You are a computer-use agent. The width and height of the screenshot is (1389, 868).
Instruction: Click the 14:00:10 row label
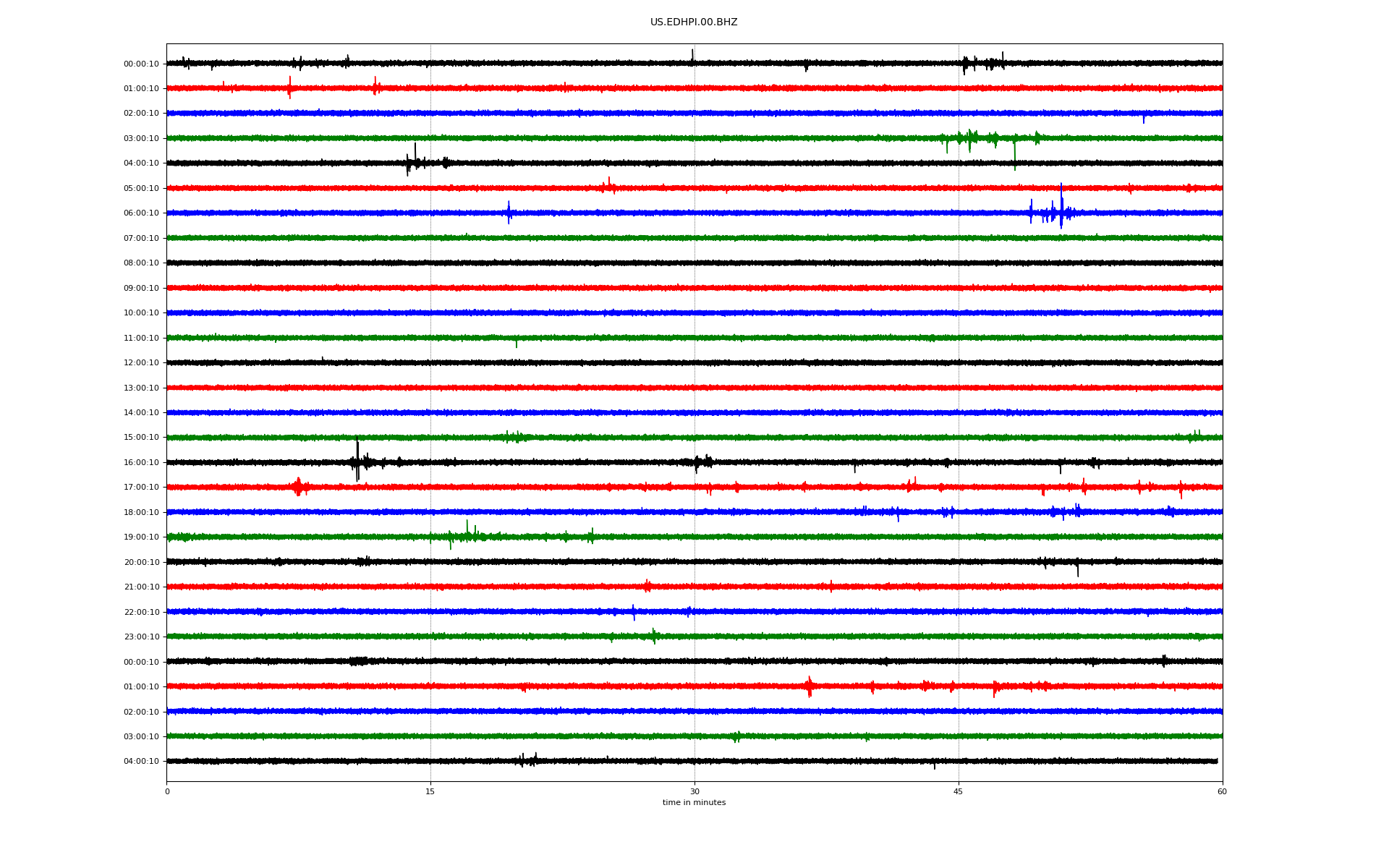click(141, 413)
